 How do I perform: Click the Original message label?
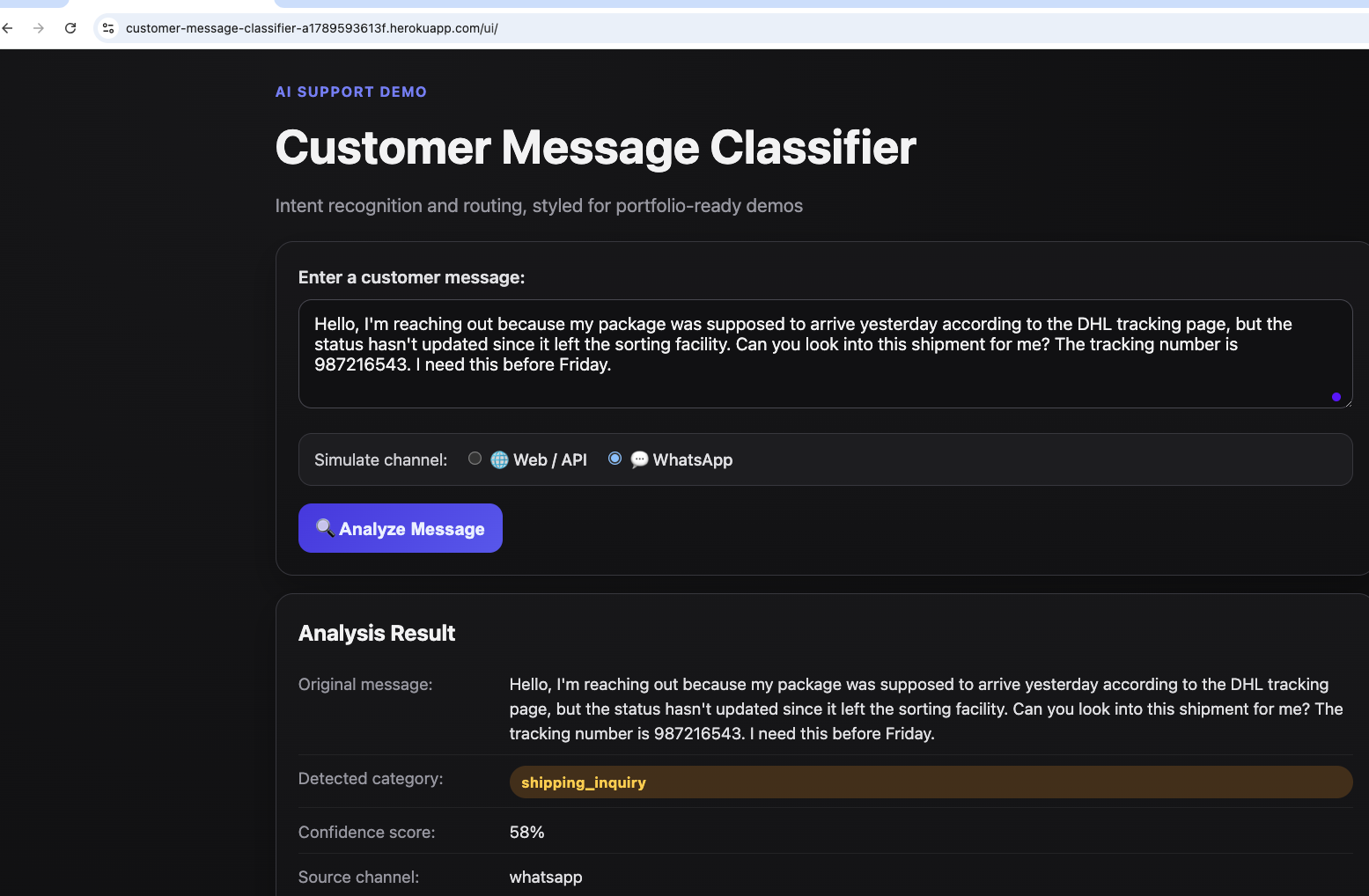(x=365, y=685)
